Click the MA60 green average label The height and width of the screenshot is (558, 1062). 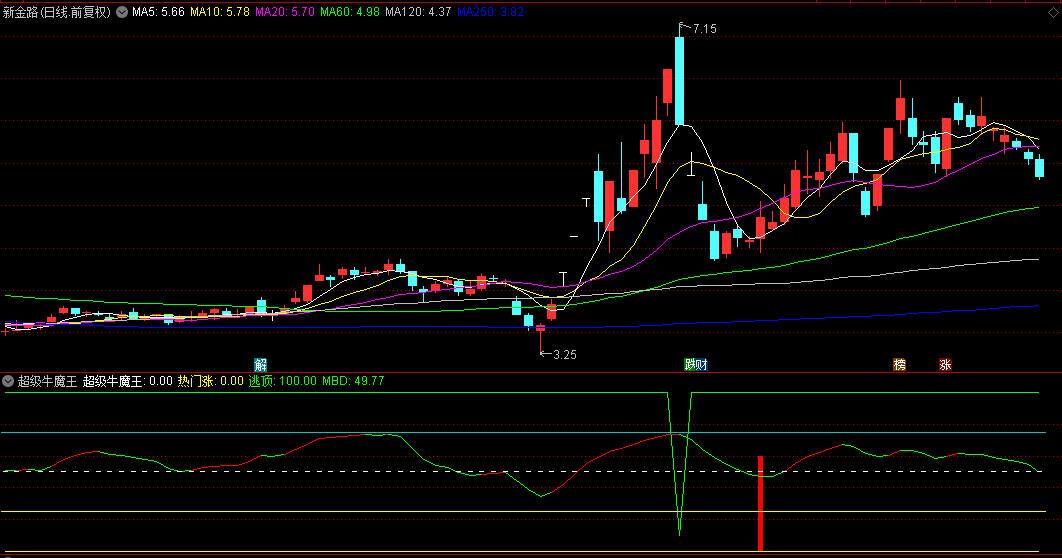point(350,12)
